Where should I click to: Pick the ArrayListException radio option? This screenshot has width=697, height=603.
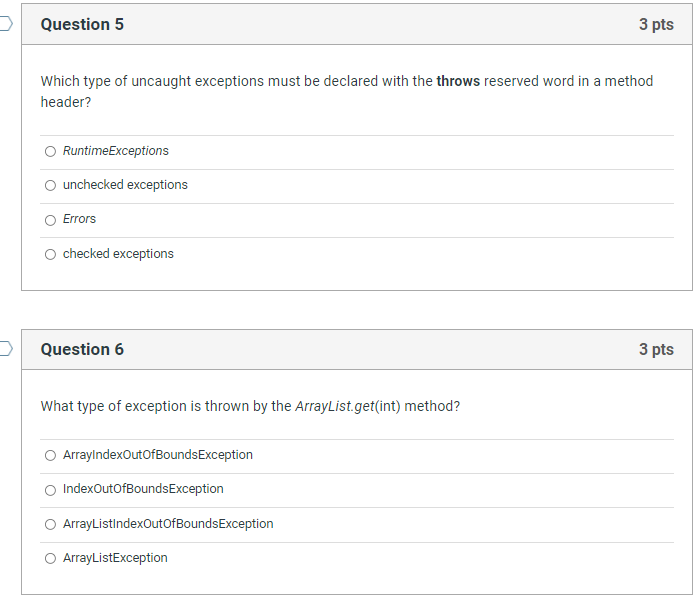(50, 559)
